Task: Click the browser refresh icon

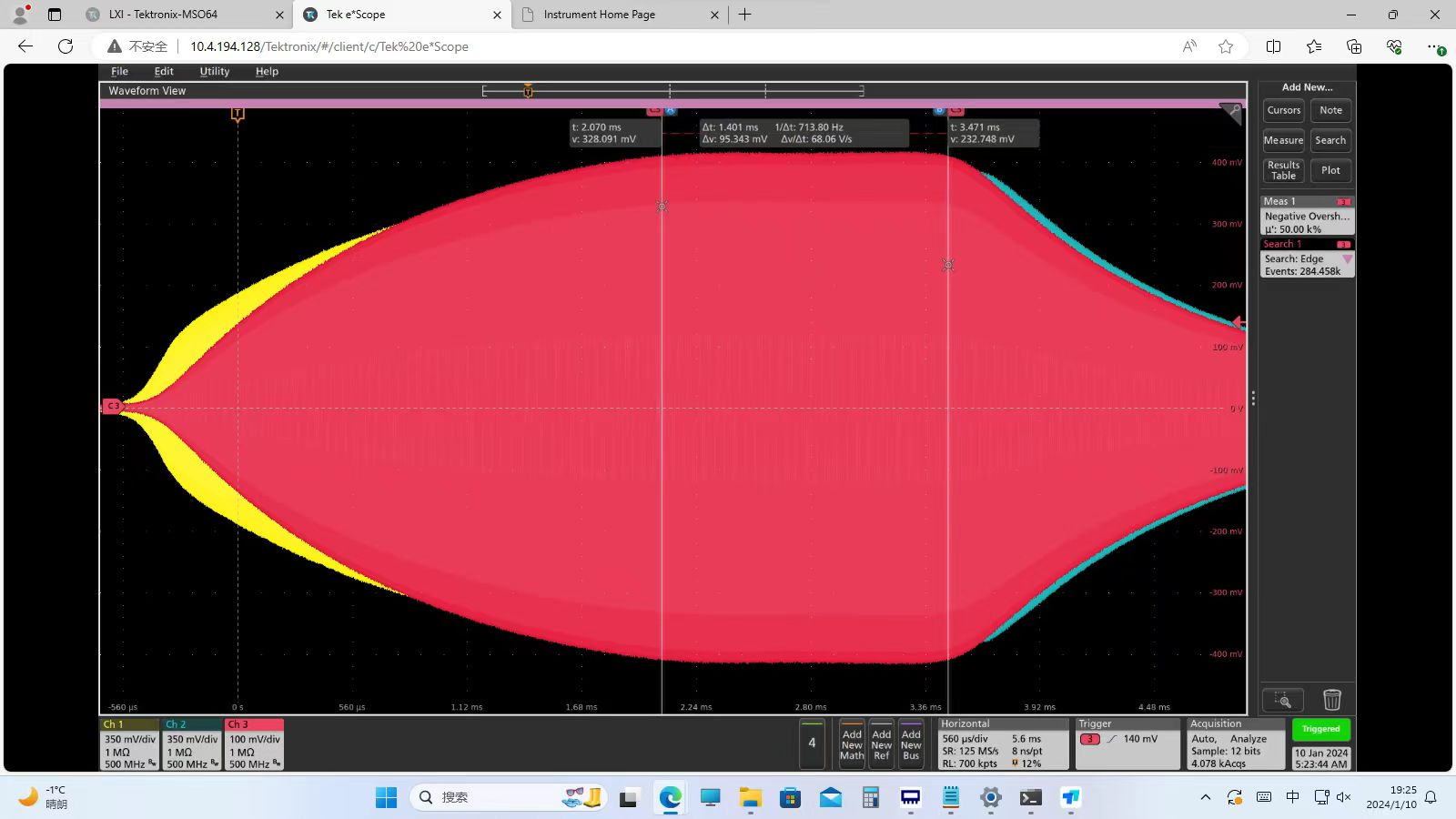Action: coord(66,46)
